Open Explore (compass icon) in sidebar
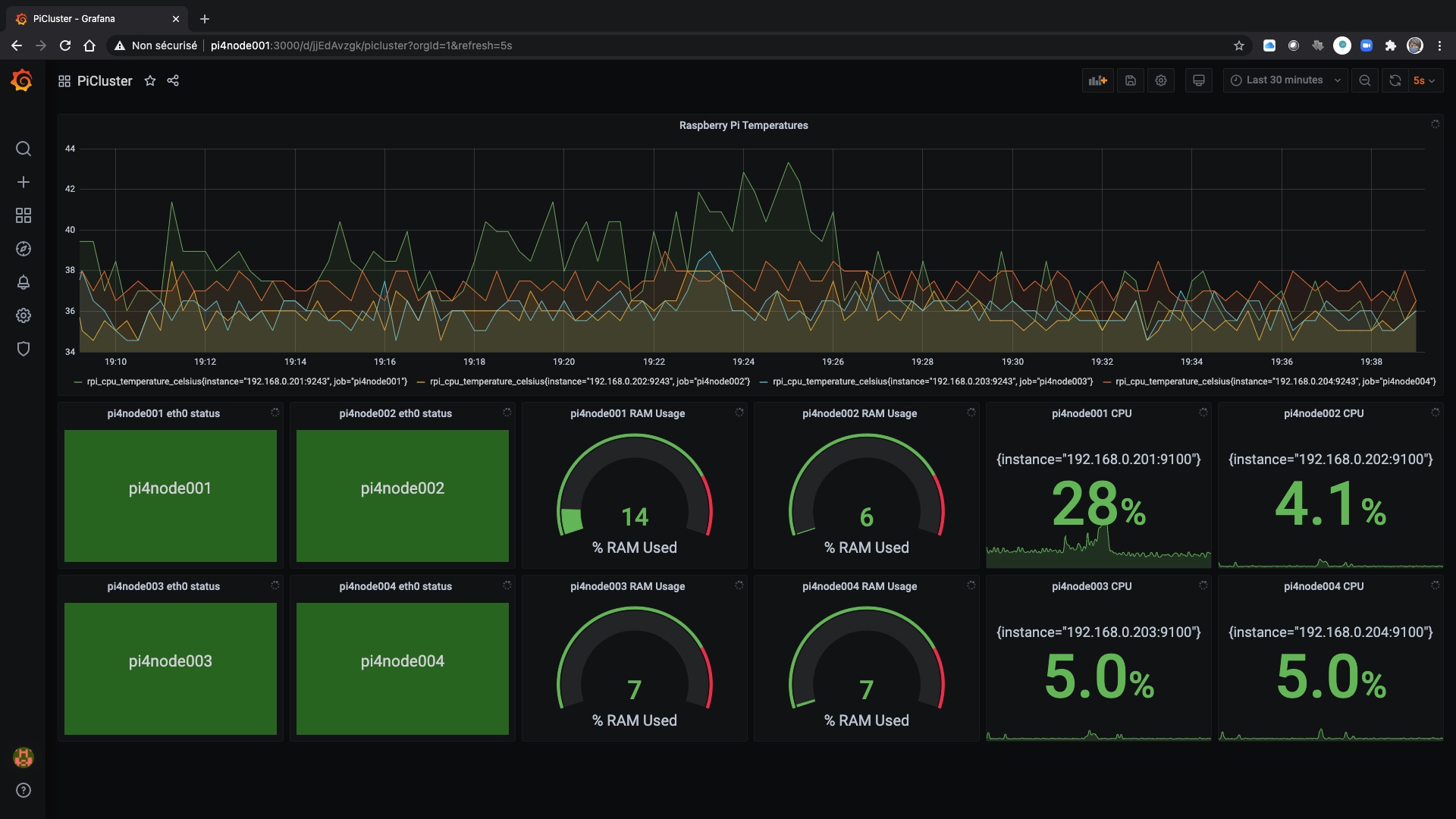1456x819 pixels. coord(23,249)
